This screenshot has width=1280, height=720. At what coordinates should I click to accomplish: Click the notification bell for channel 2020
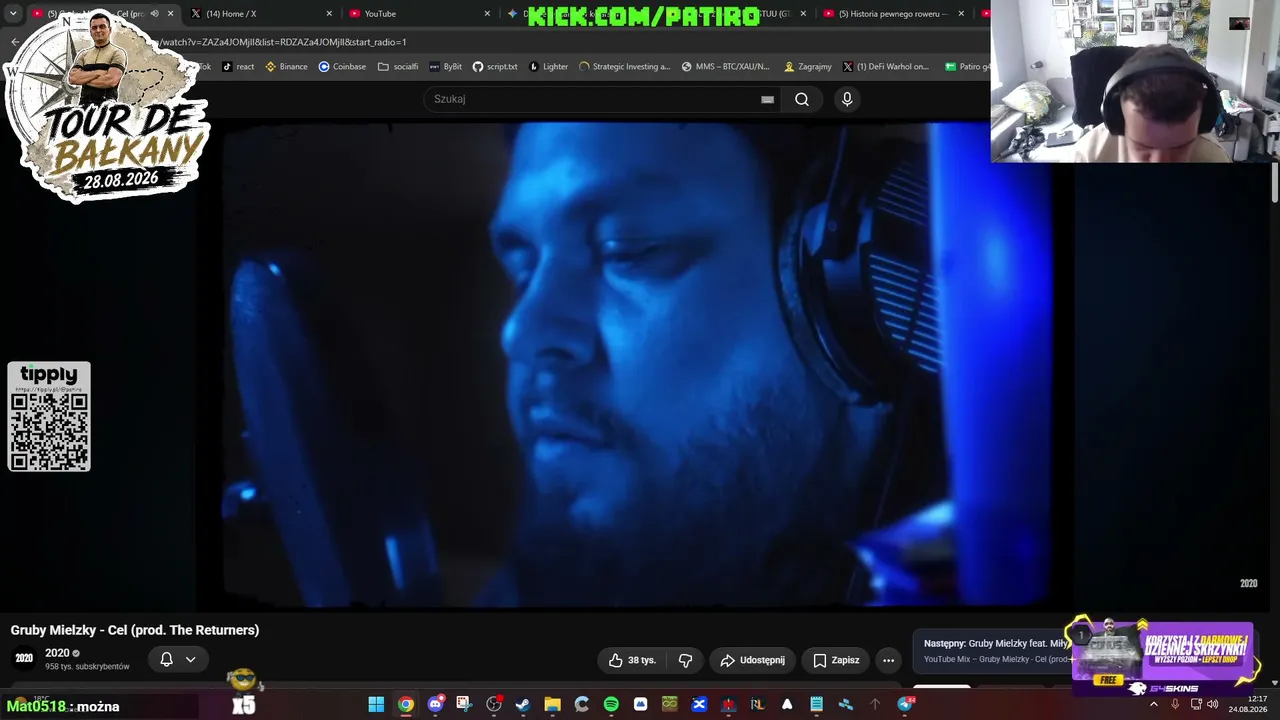click(166, 659)
